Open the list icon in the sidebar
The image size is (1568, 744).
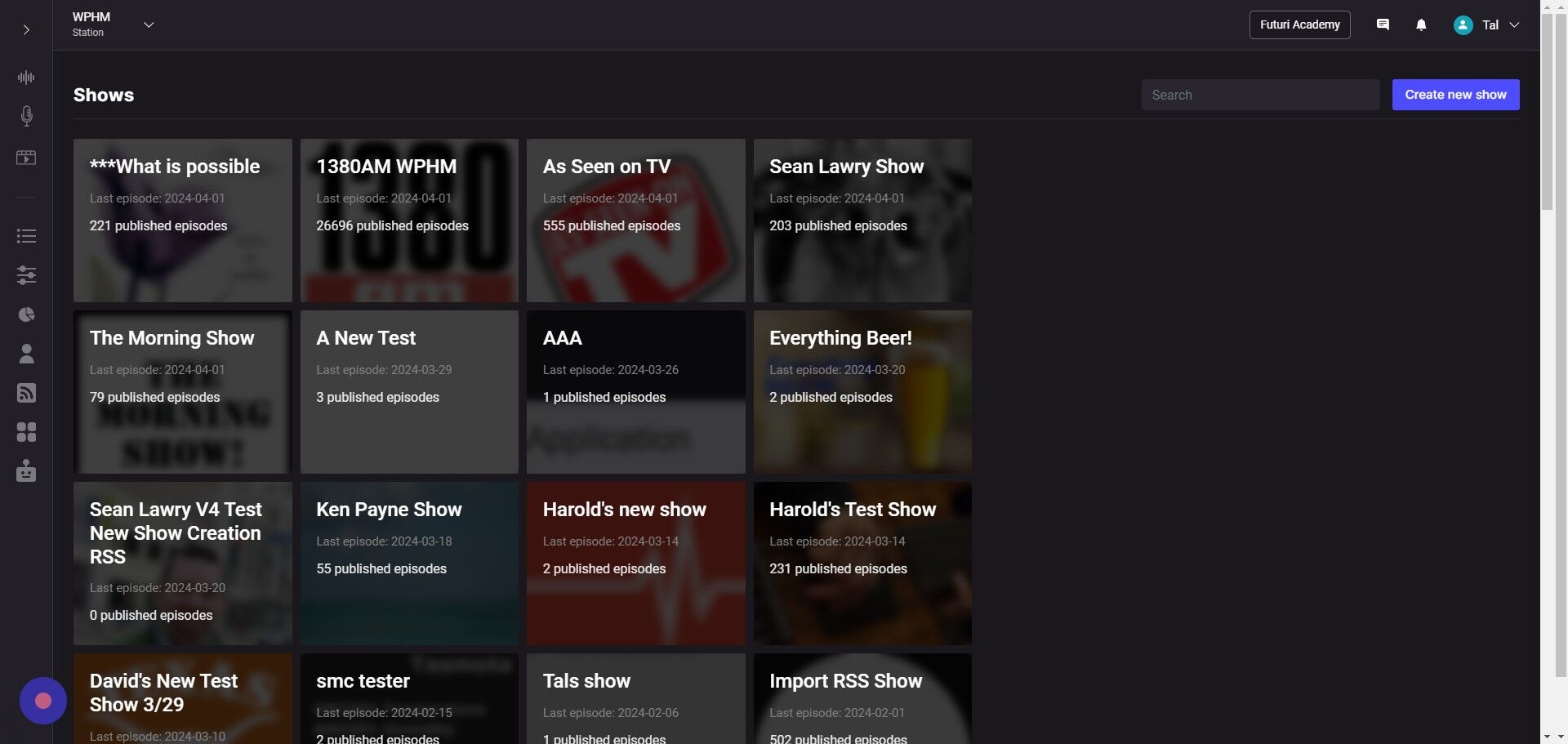point(26,236)
